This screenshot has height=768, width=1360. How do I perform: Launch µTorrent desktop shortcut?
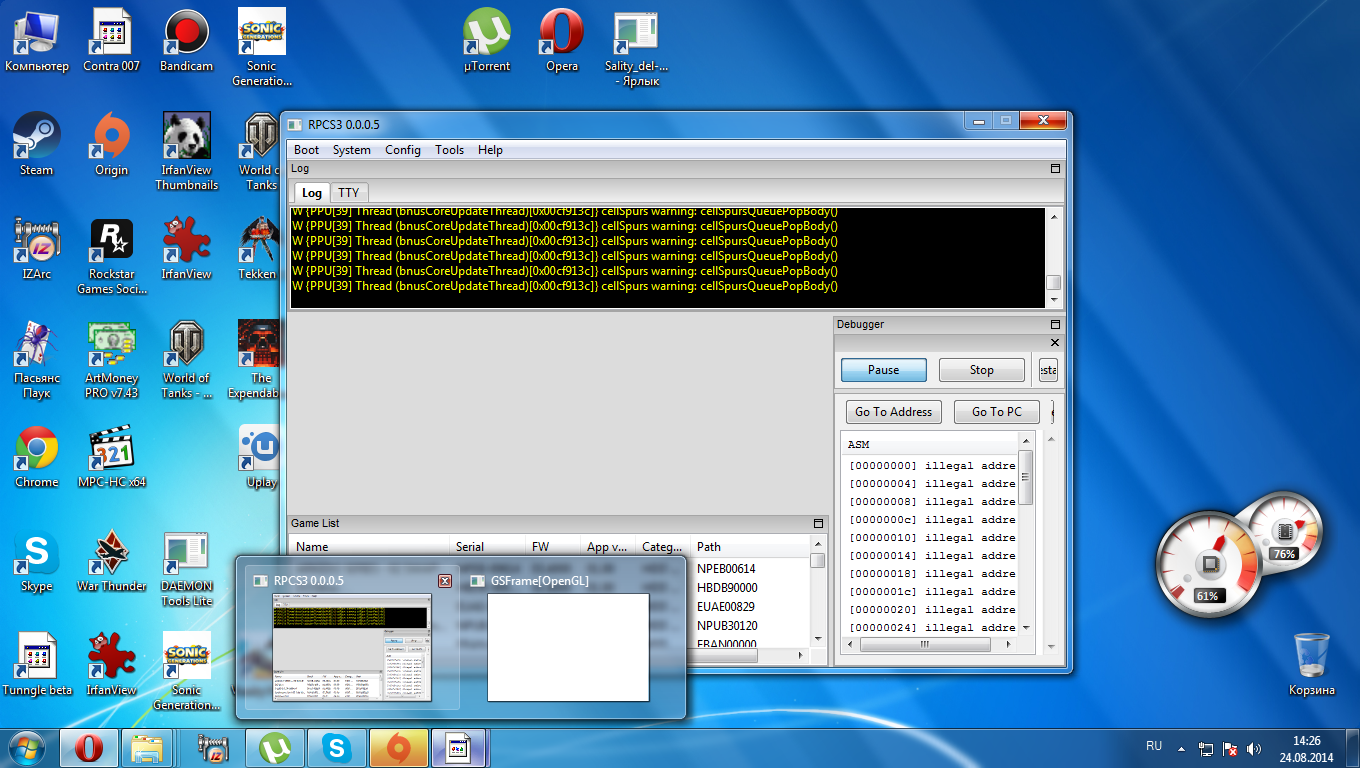(487, 40)
